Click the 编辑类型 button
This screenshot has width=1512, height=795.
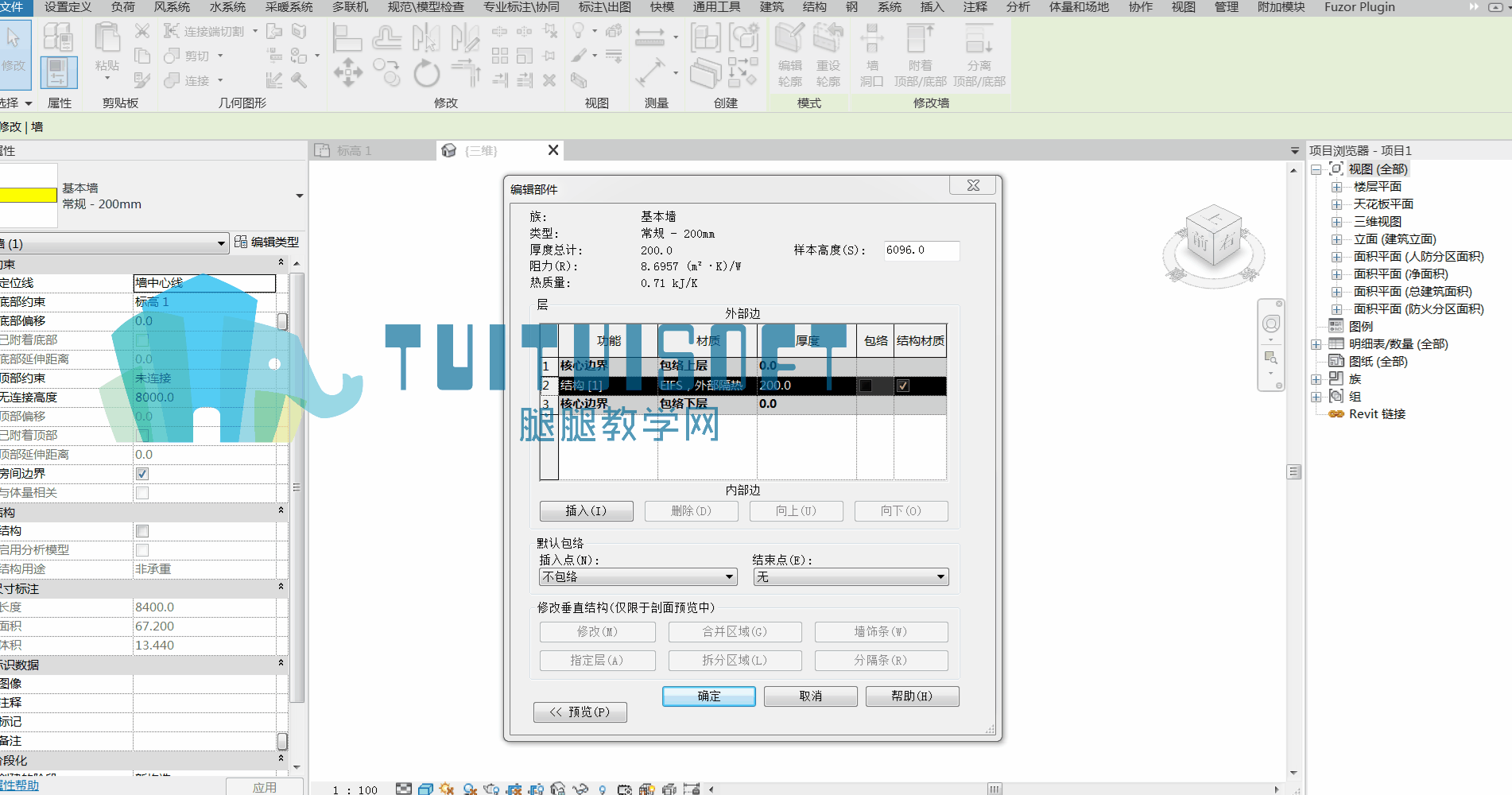tap(266, 242)
